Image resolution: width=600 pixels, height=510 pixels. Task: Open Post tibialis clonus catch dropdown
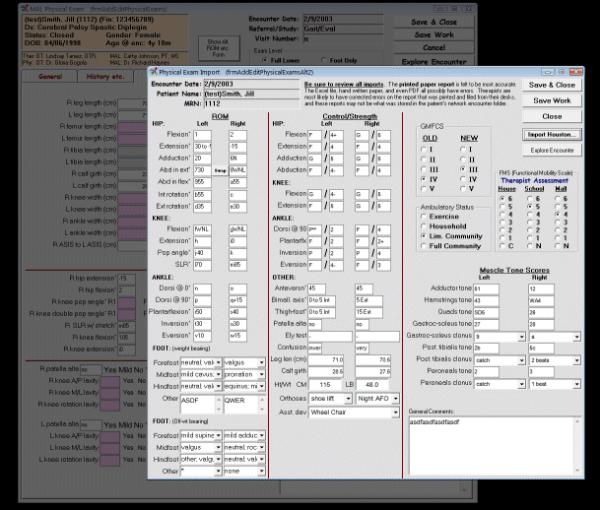pyautogui.click(x=522, y=360)
